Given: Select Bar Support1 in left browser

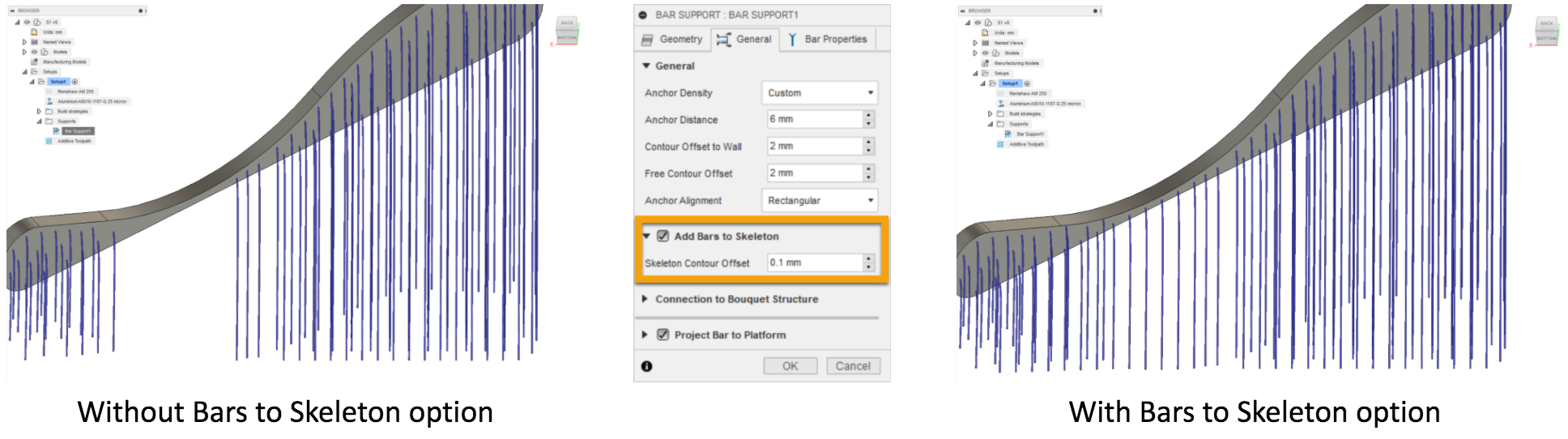Looking at the screenshot, I should point(78,131).
